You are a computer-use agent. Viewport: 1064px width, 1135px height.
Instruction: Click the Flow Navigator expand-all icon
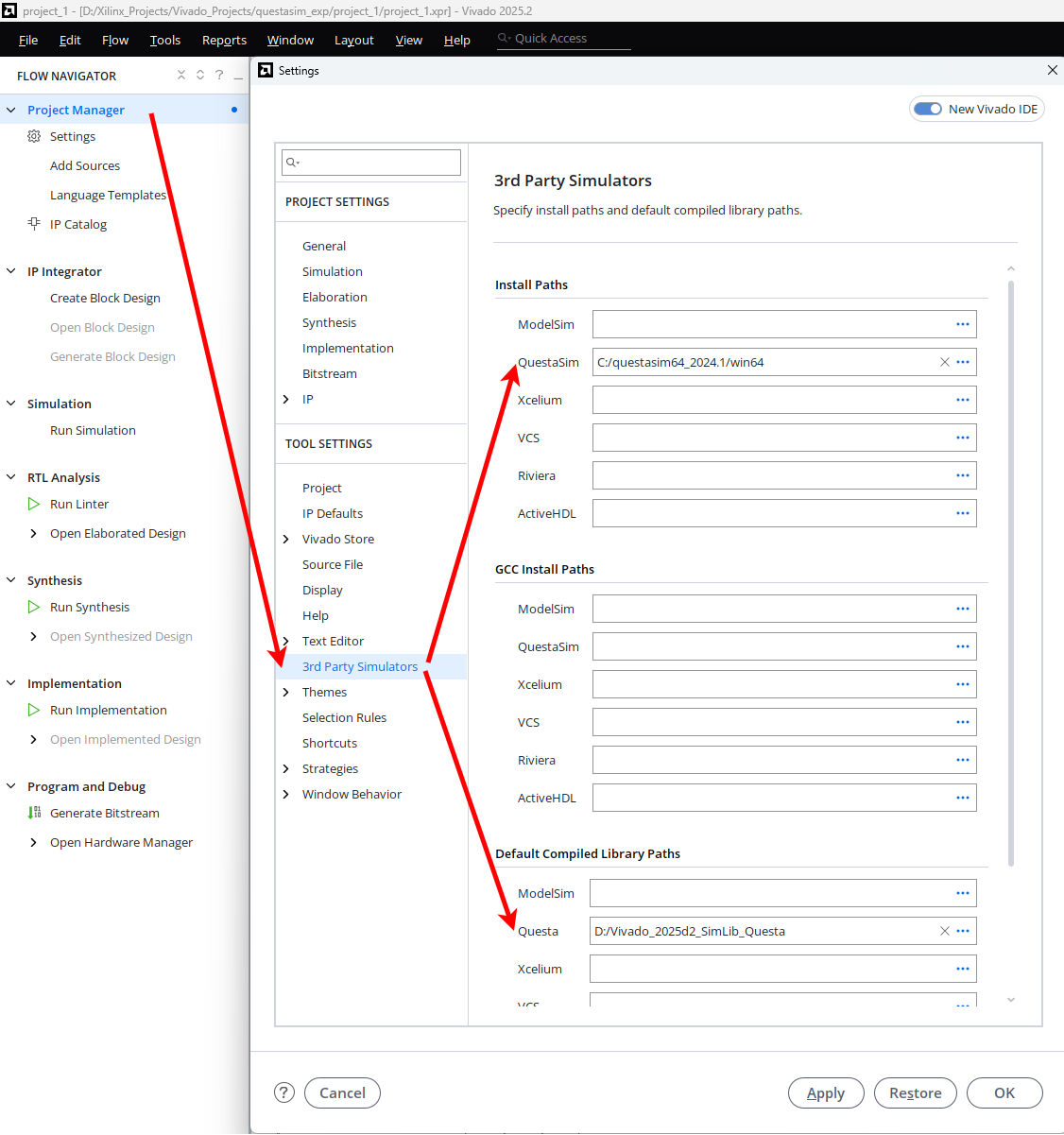point(200,75)
